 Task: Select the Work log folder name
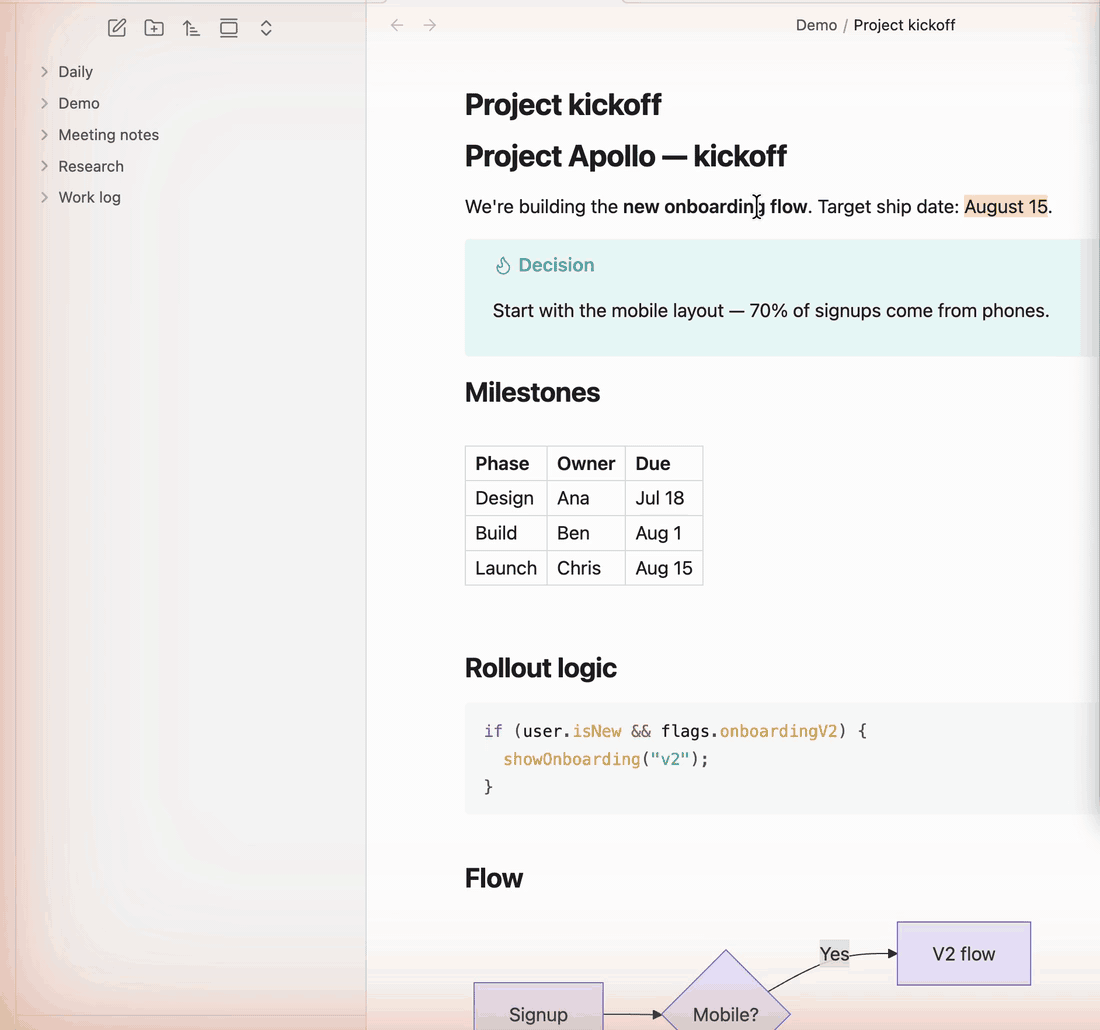90,197
